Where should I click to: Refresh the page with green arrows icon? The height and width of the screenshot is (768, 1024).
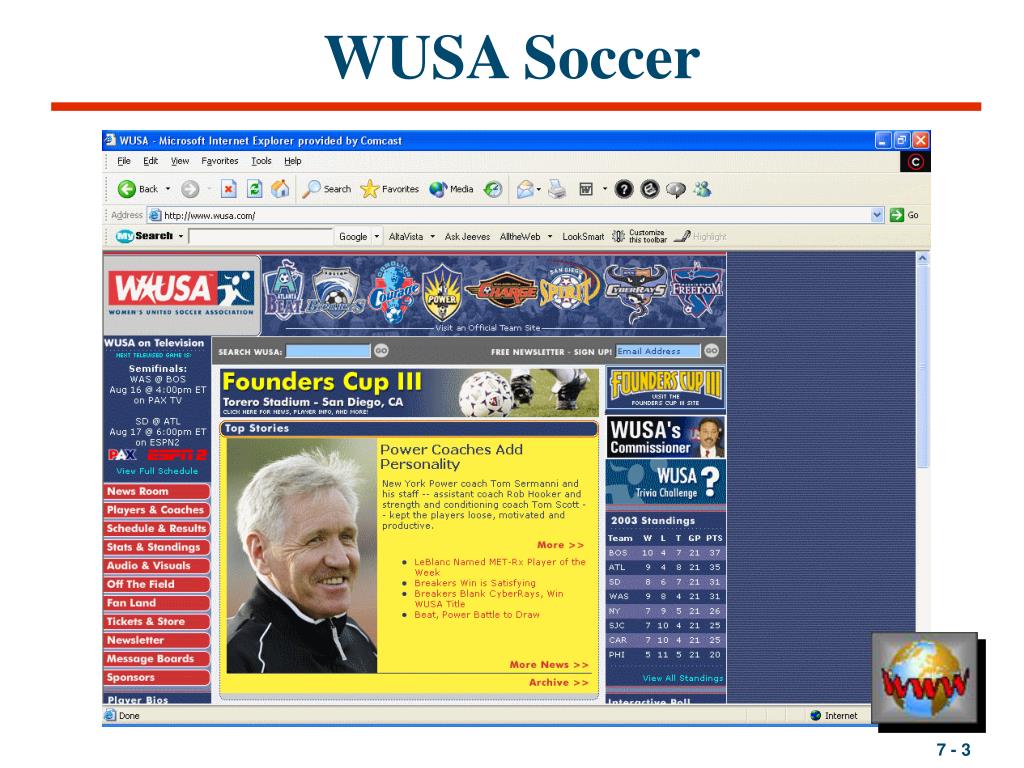tap(254, 189)
